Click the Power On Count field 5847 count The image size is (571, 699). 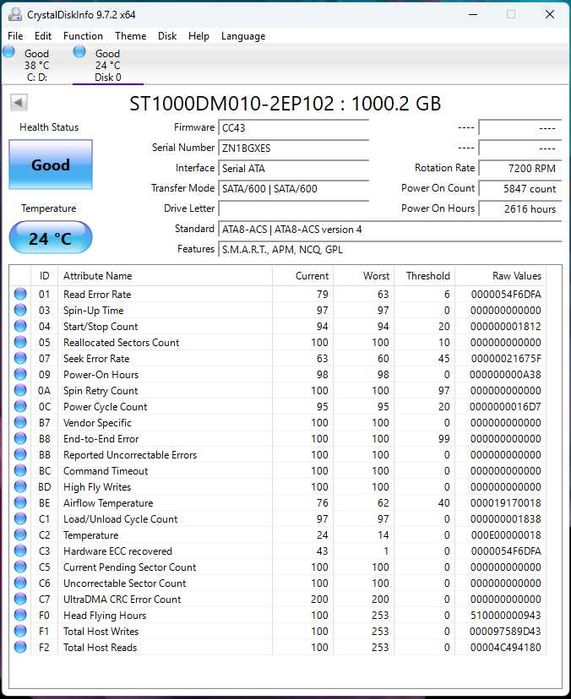[520, 189]
